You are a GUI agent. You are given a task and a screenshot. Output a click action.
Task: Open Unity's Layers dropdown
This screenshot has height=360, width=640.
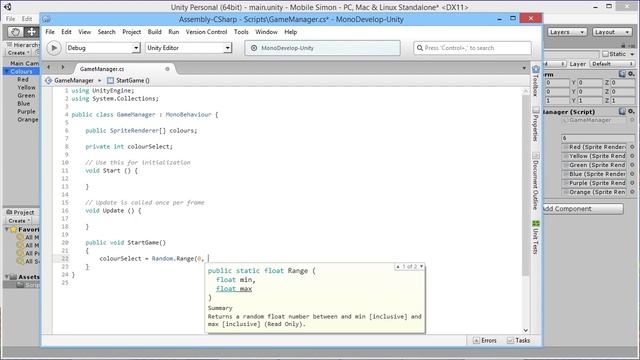click(567, 32)
